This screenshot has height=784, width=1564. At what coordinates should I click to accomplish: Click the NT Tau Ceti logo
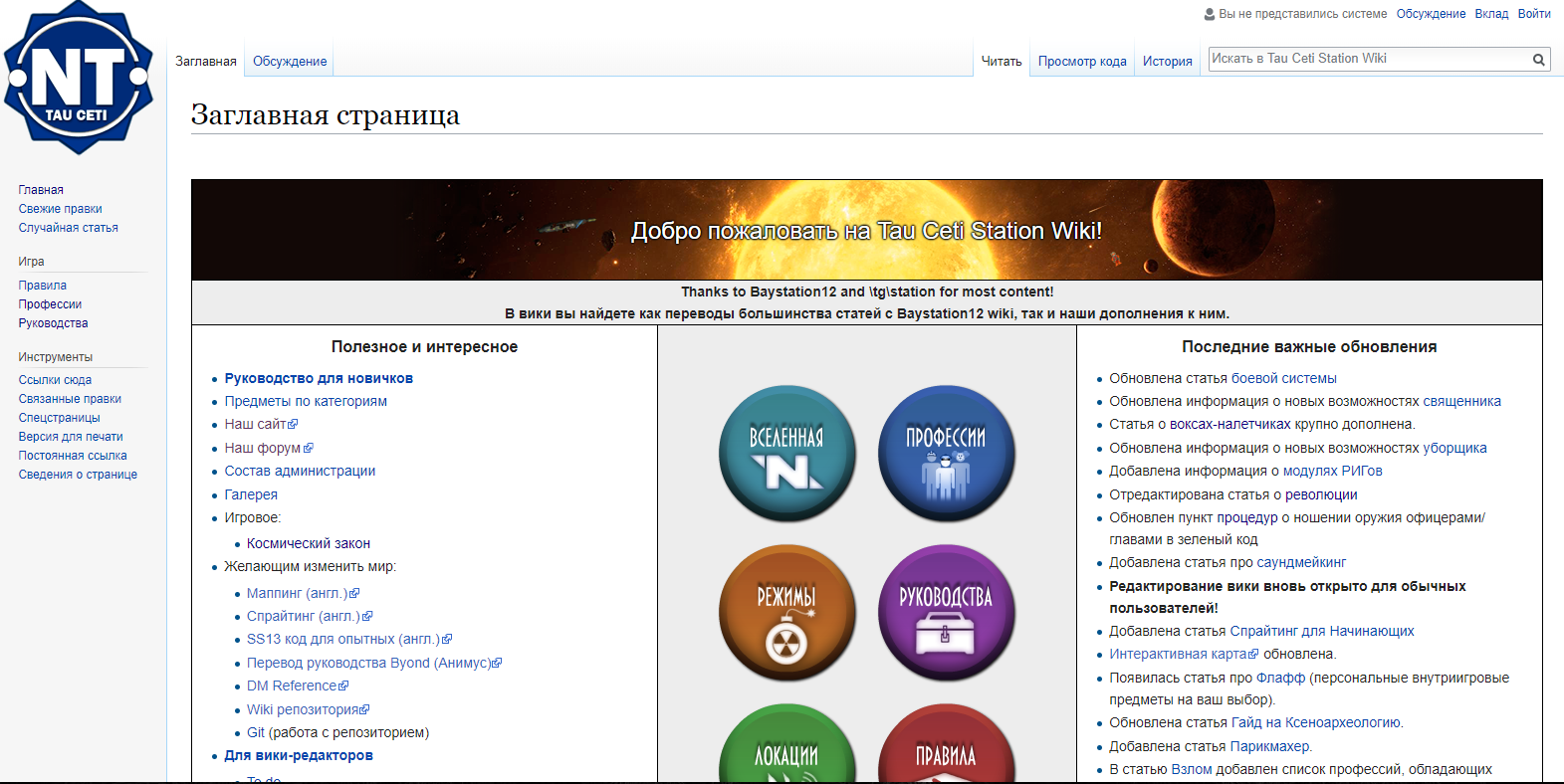pyautogui.click(x=79, y=78)
